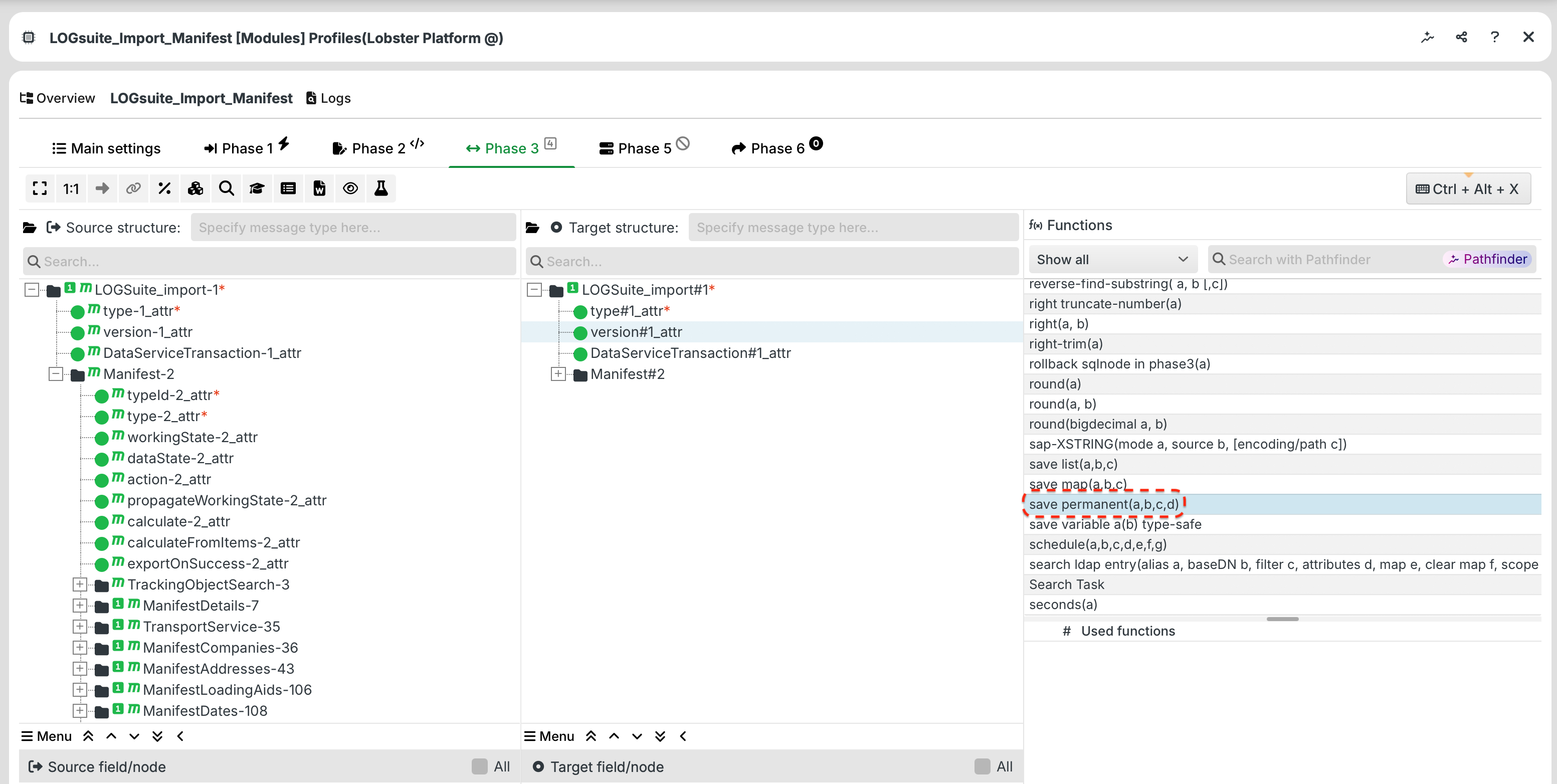Select save permanent(a,b,c,d) function

click(1283, 504)
